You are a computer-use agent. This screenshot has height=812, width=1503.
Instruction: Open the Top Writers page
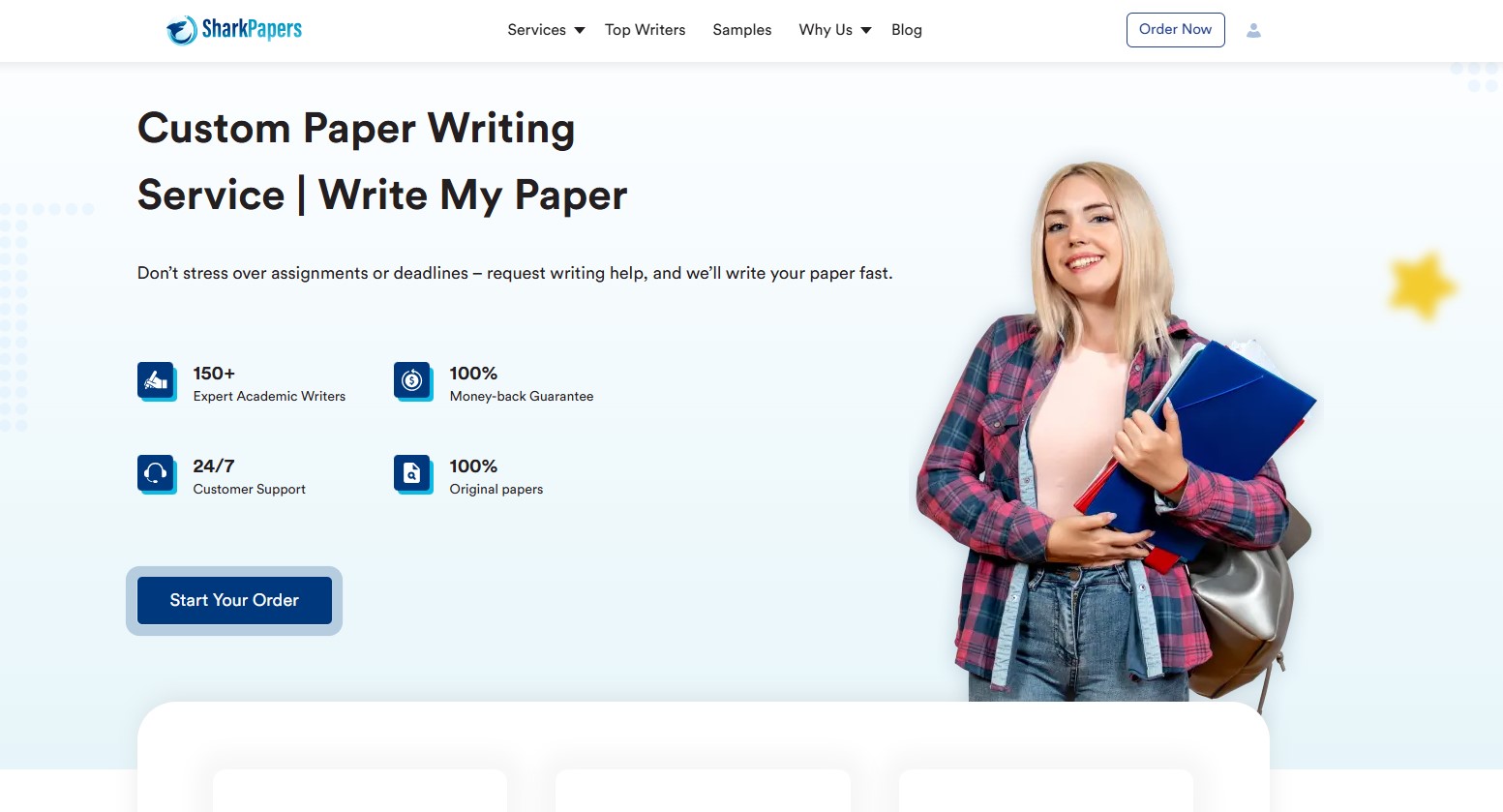646,30
